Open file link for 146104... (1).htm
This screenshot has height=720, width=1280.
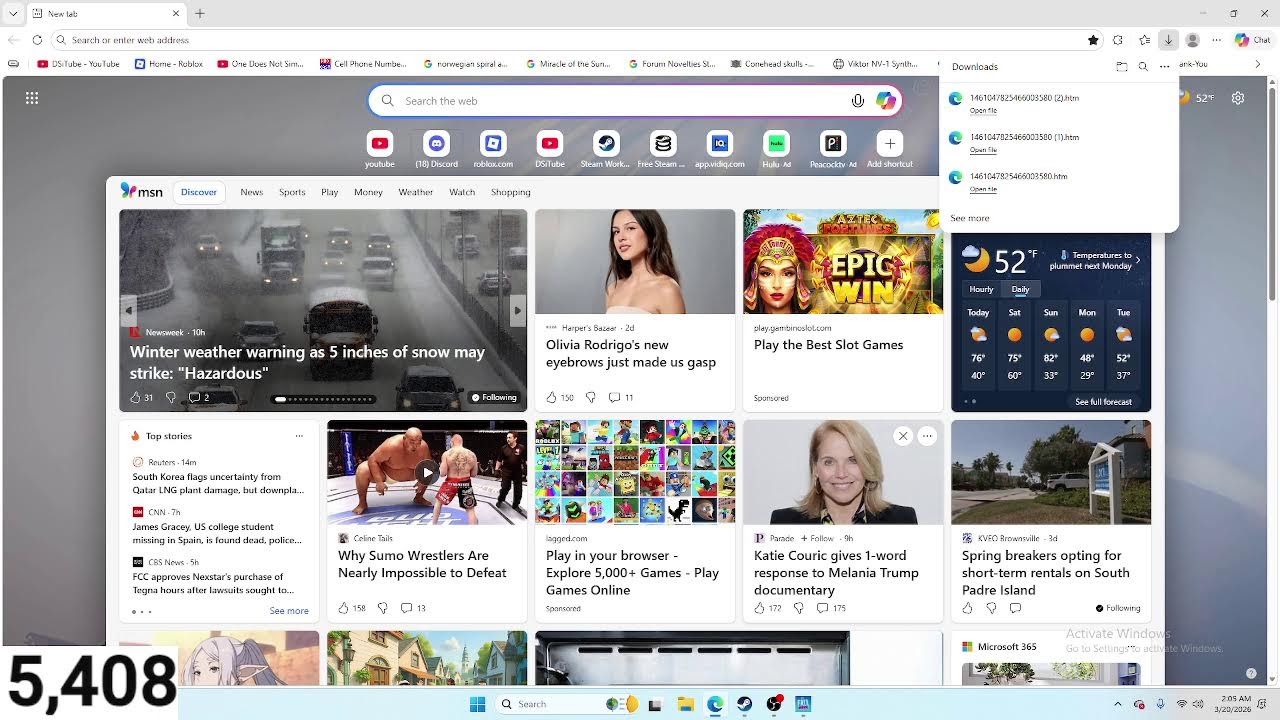tap(983, 150)
